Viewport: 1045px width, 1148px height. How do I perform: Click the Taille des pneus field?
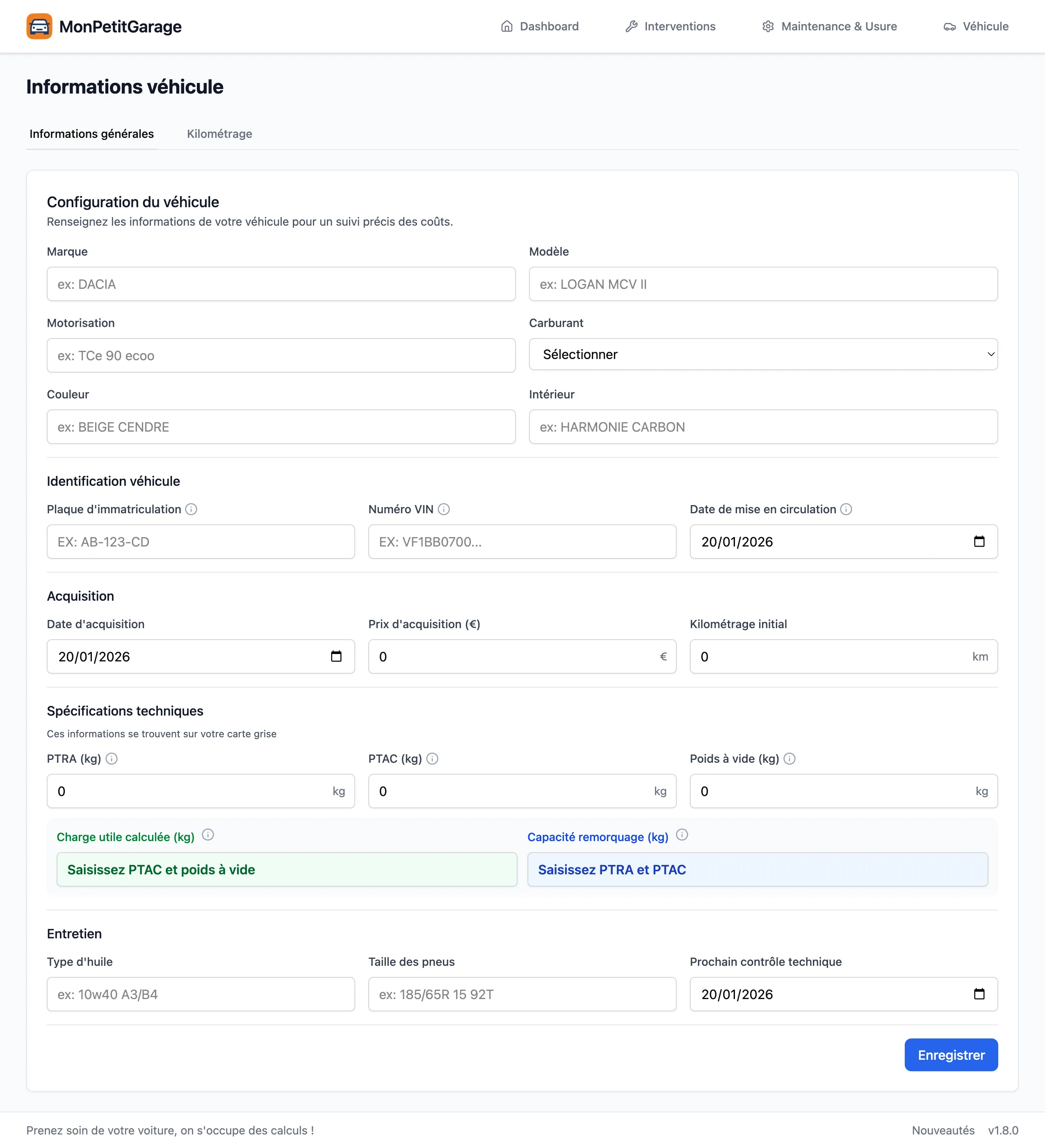click(521, 994)
